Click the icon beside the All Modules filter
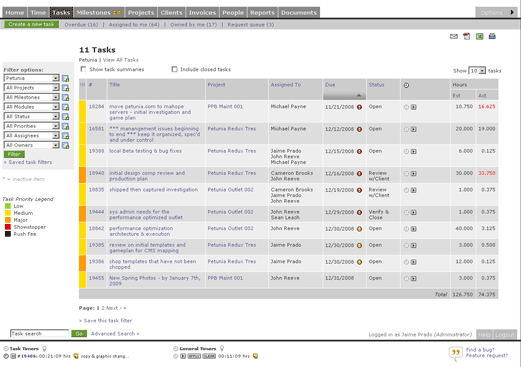The image size is (521, 367). [x=65, y=107]
